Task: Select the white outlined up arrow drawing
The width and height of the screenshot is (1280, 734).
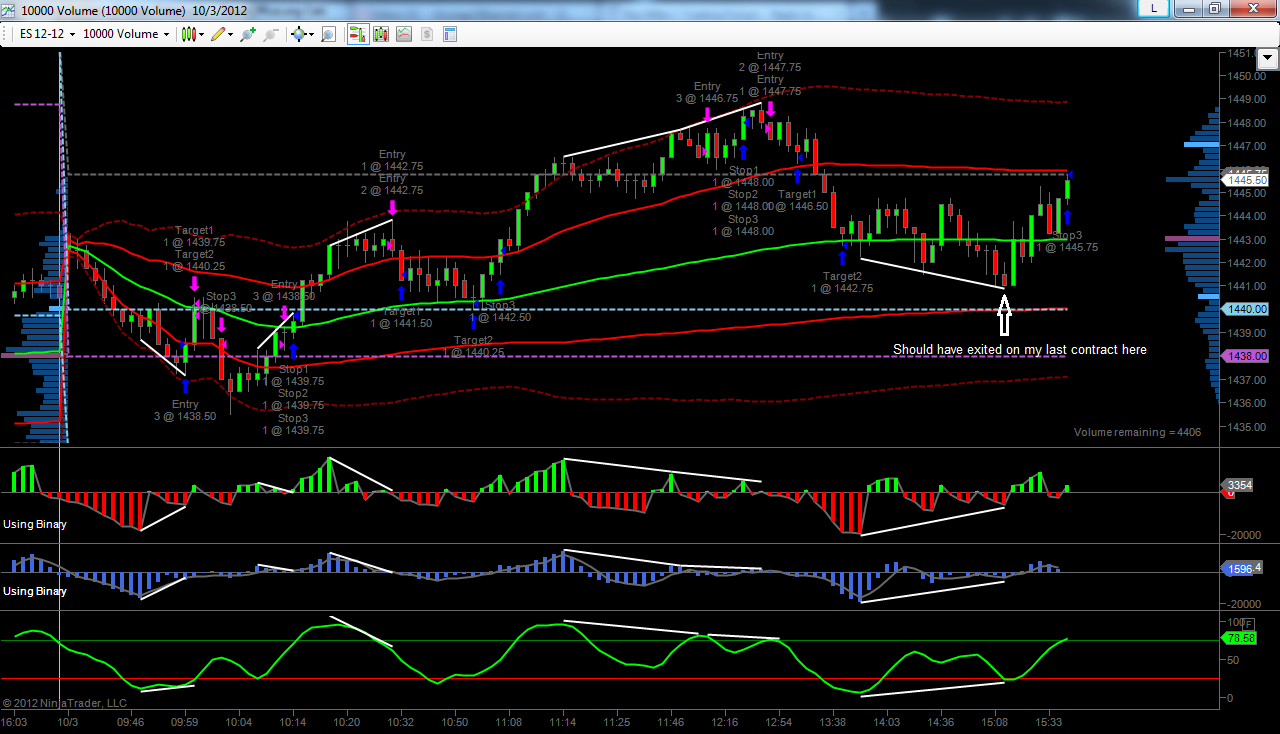Action: (x=1005, y=314)
